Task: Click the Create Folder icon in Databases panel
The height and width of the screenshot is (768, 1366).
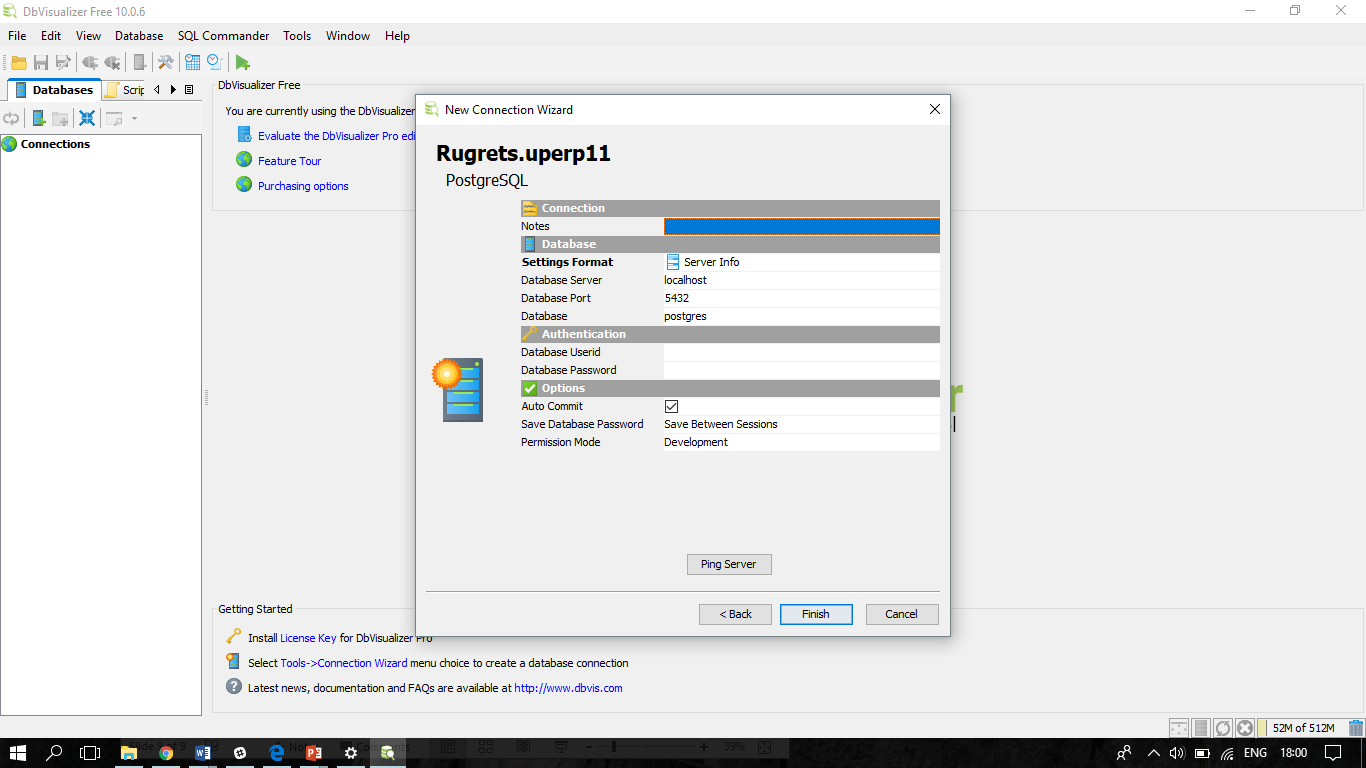Action: (x=61, y=118)
